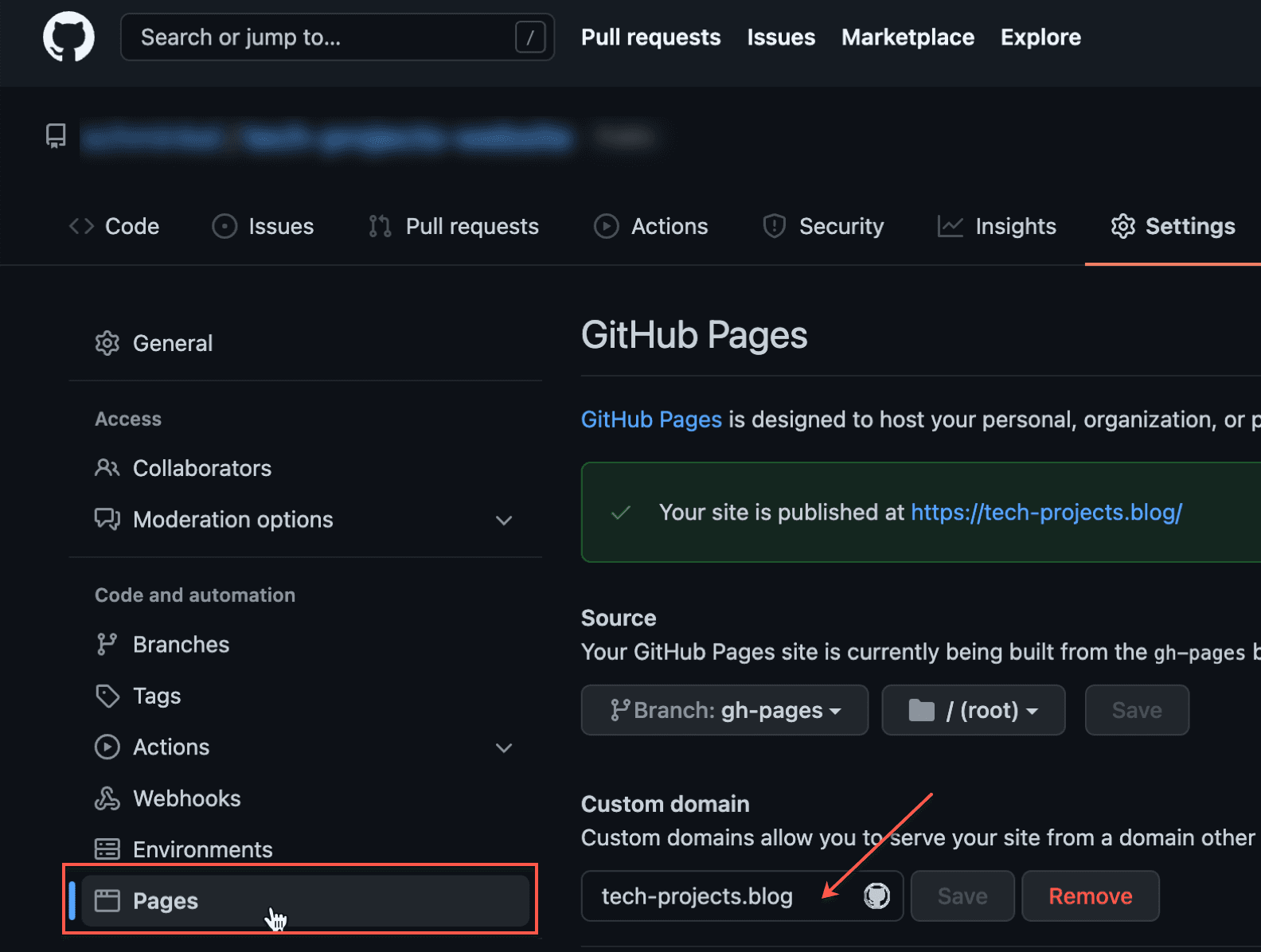The height and width of the screenshot is (952, 1261).
Task: Select the Settings repository tab
Action: (x=1173, y=226)
